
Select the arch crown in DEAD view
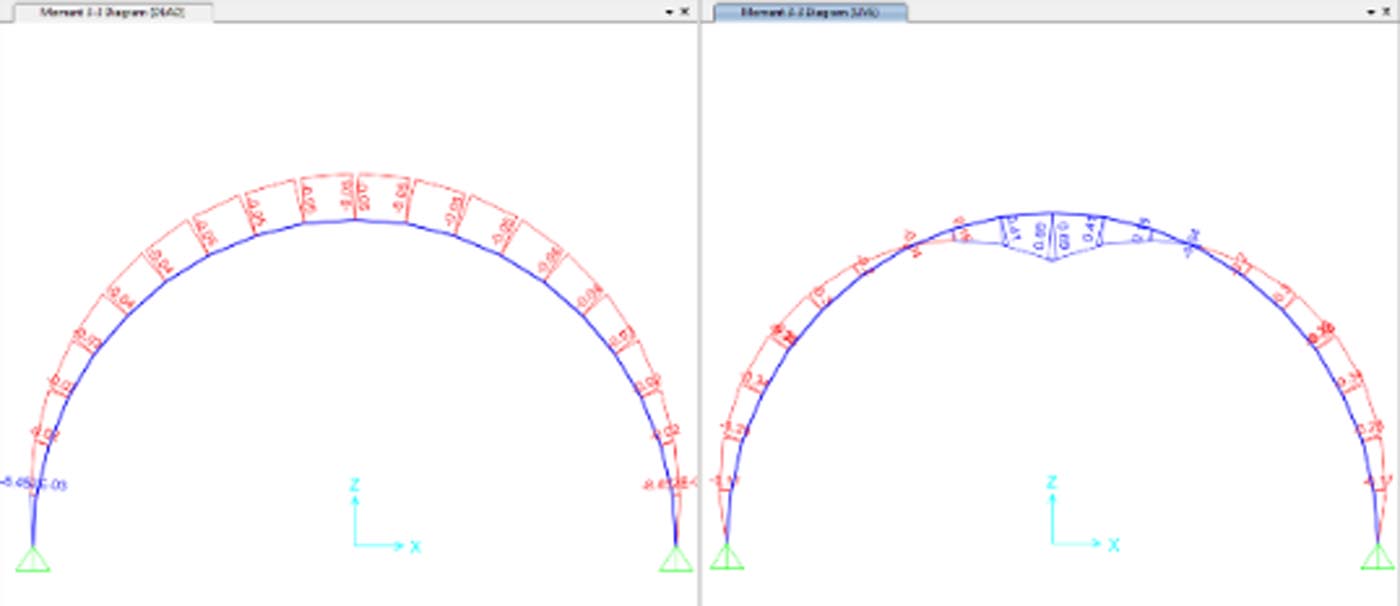[x=355, y=219]
